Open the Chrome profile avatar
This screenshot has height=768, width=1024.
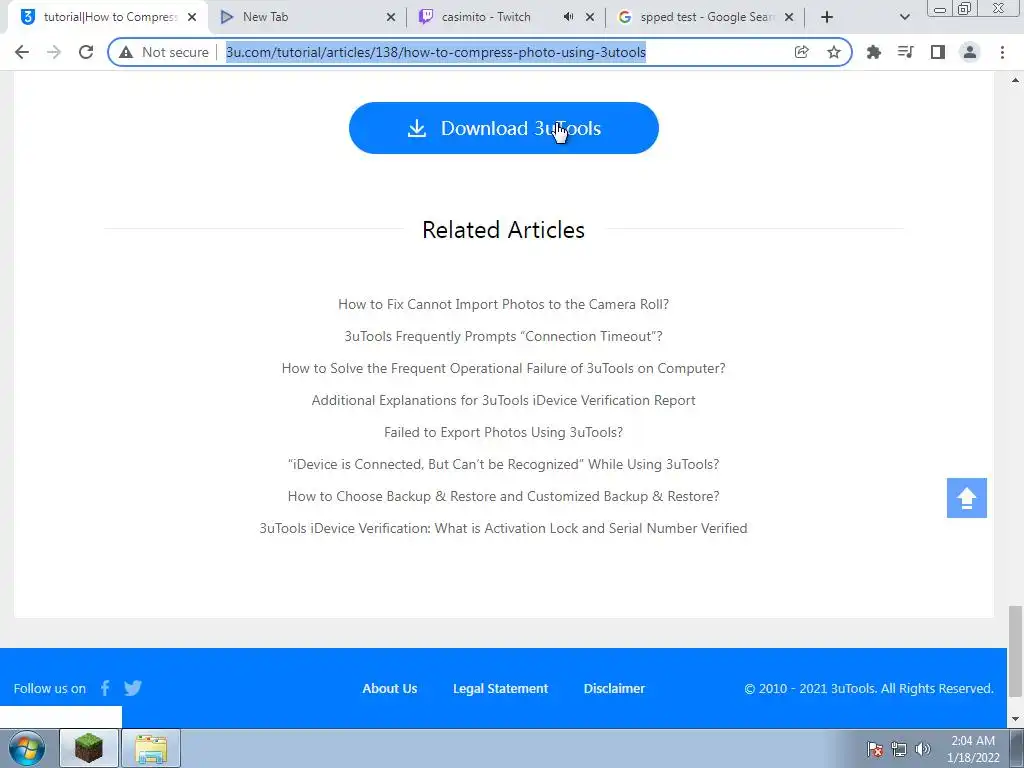coord(970,52)
